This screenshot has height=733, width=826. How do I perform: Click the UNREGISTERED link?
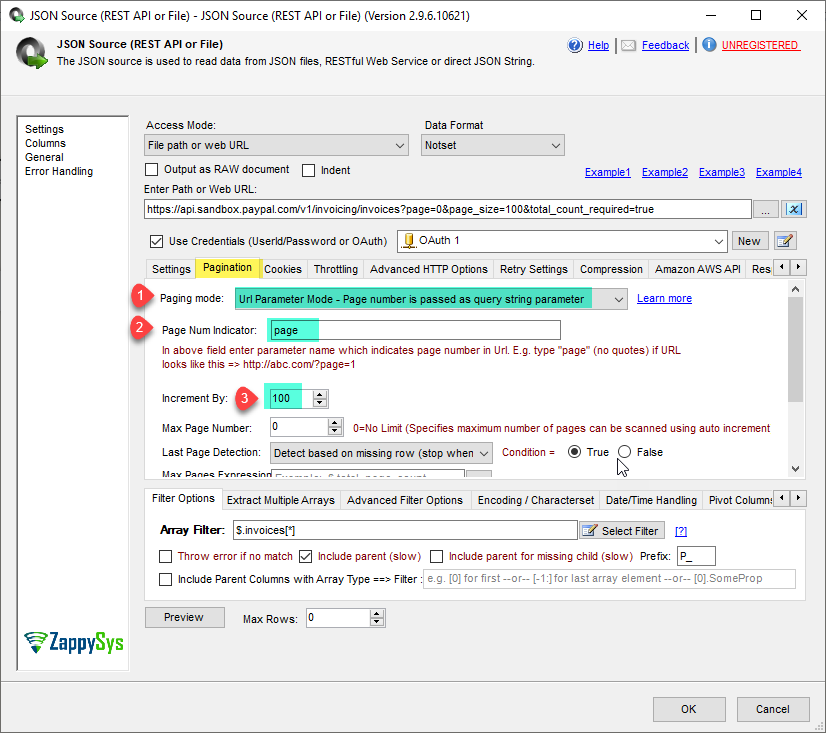click(x=761, y=45)
